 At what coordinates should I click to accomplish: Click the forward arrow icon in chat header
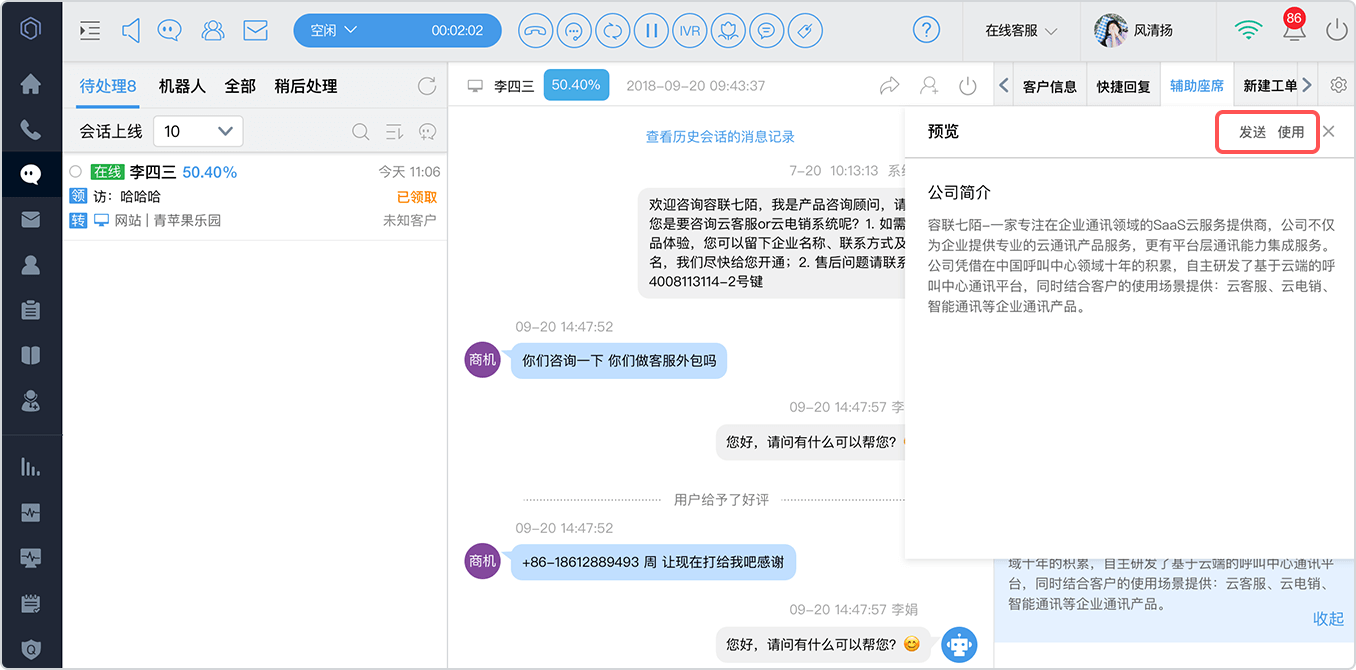click(889, 86)
